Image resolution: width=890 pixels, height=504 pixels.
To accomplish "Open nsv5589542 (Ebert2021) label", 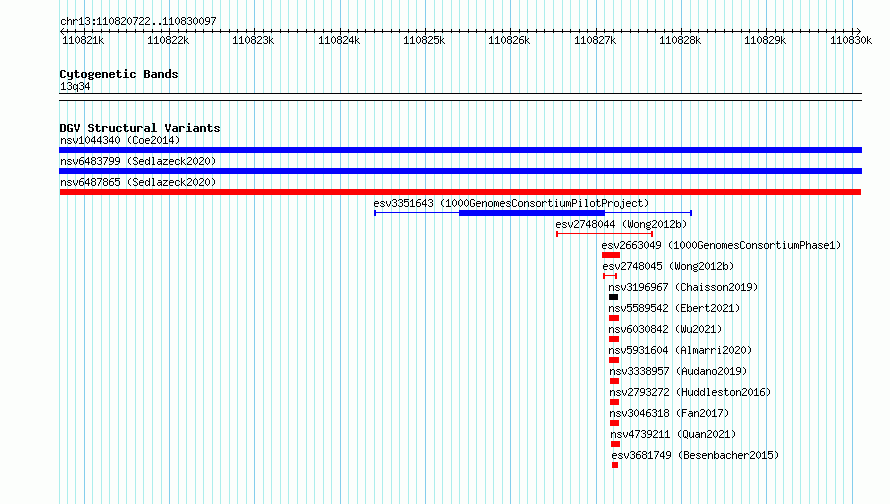I will 674,308.
